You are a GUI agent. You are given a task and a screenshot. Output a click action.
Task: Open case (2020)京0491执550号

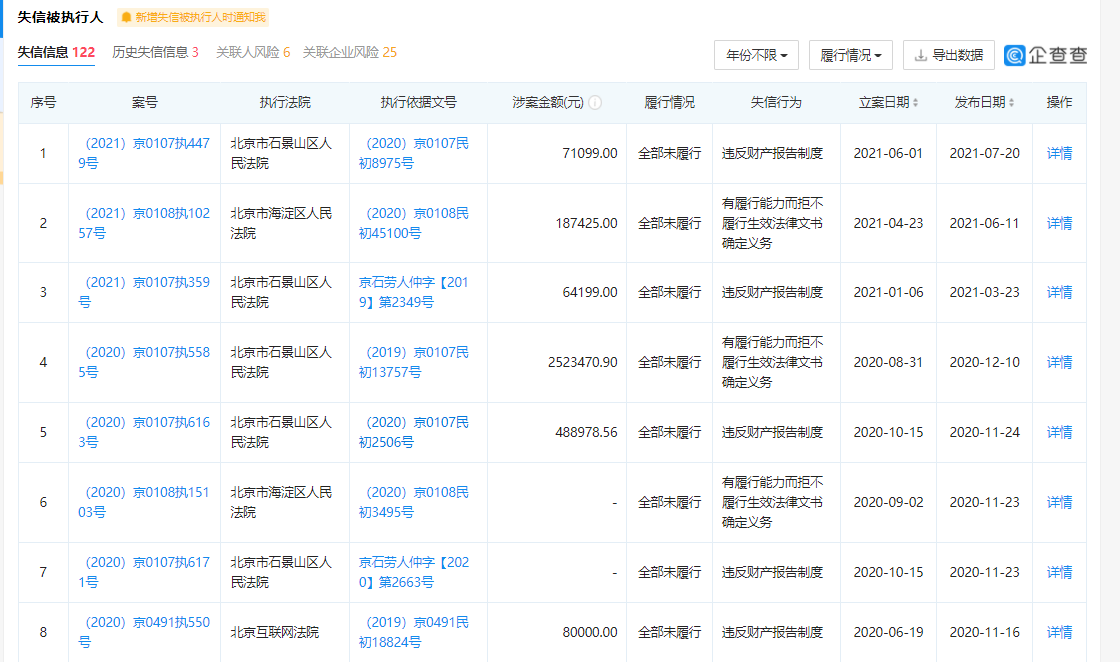click(144, 632)
